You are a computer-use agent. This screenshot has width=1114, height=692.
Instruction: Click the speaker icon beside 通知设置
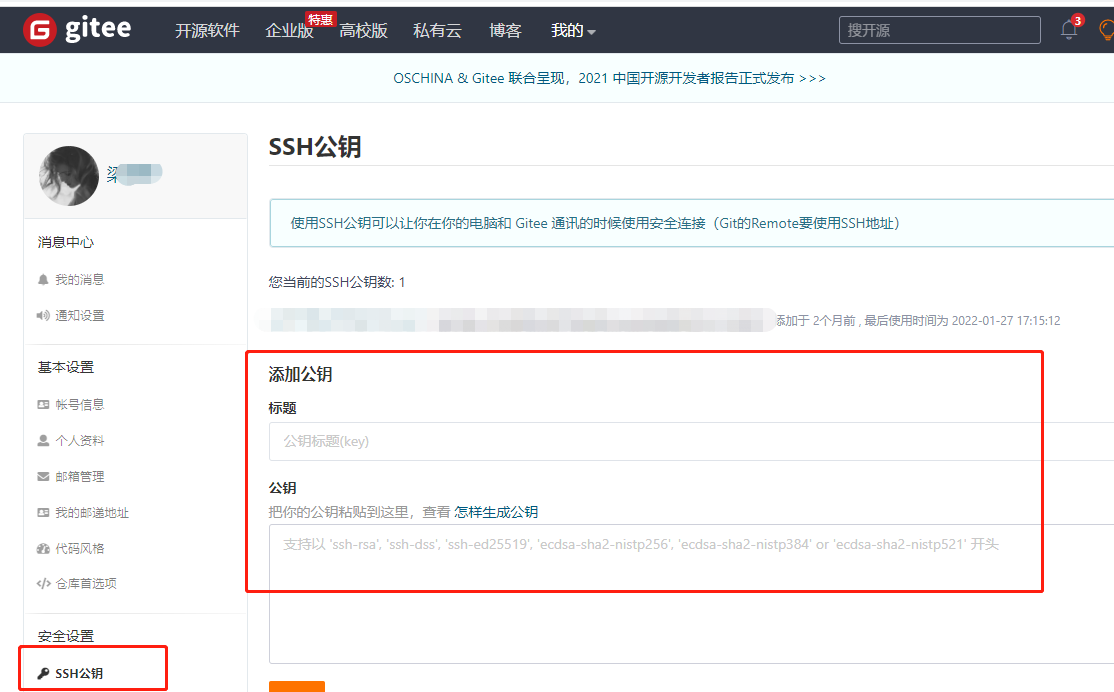pos(43,315)
